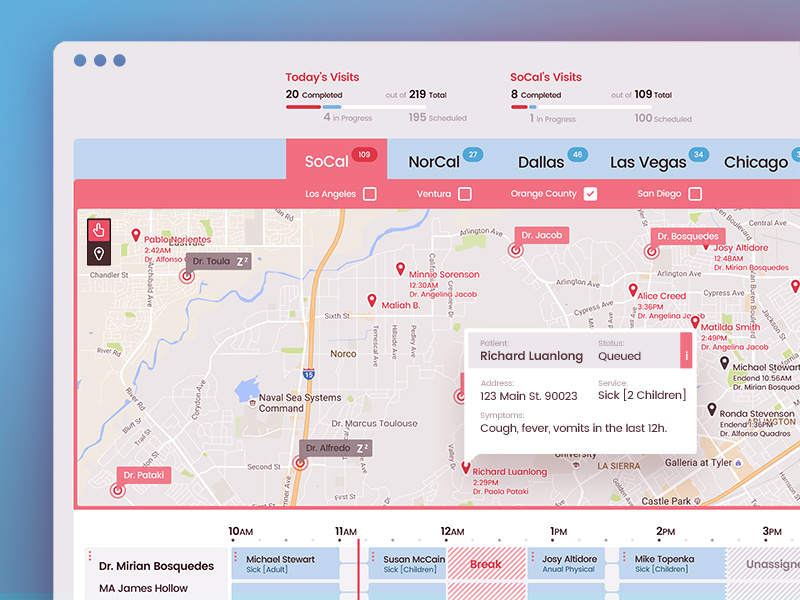Click the NorCal tab 27 badge
This screenshot has width=800, height=600.
click(x=473, y=155)
